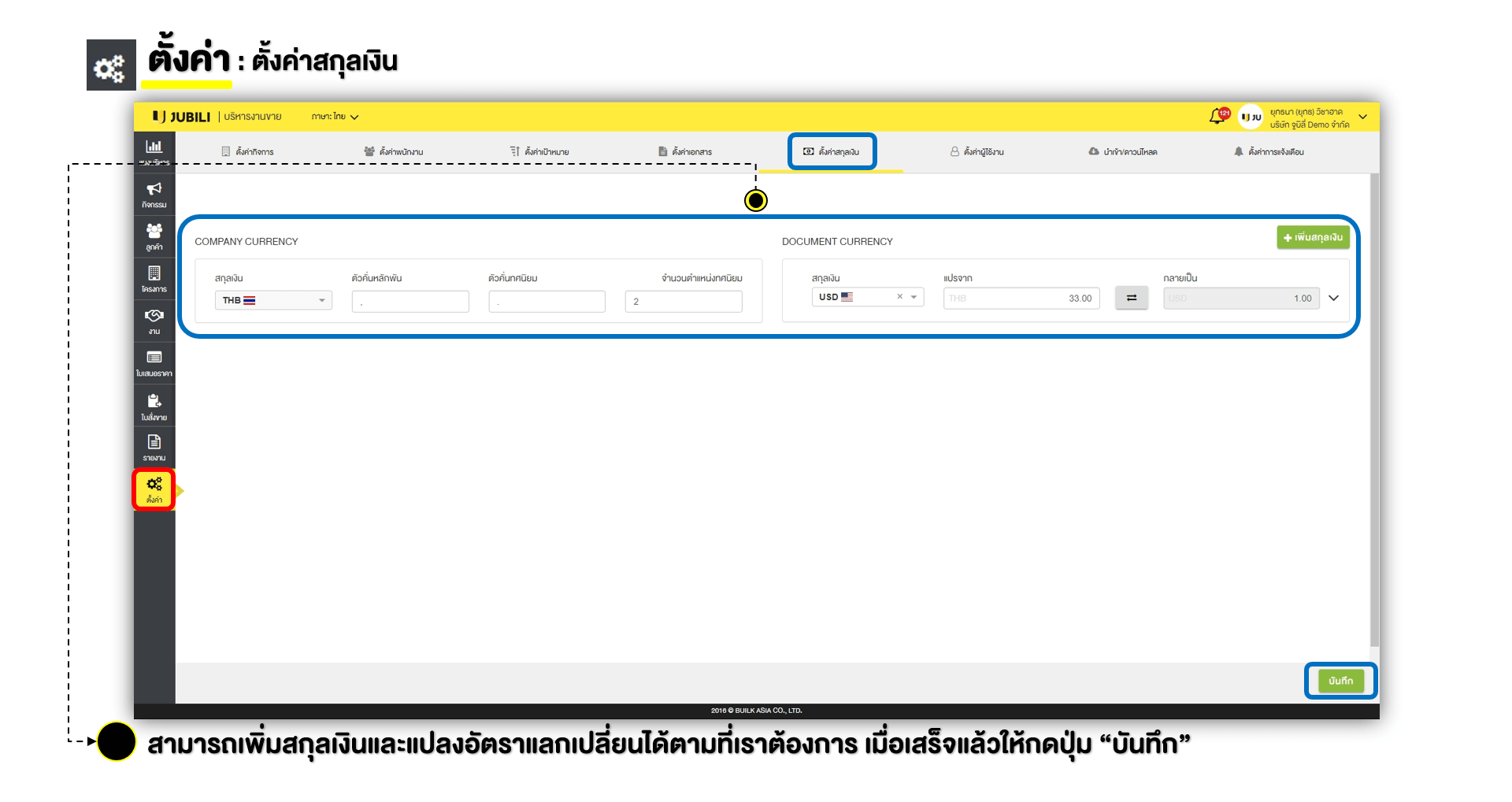The image size is (1512, 802).
Task: Open the USD document currency dropdown
Action: click(913, 297)
